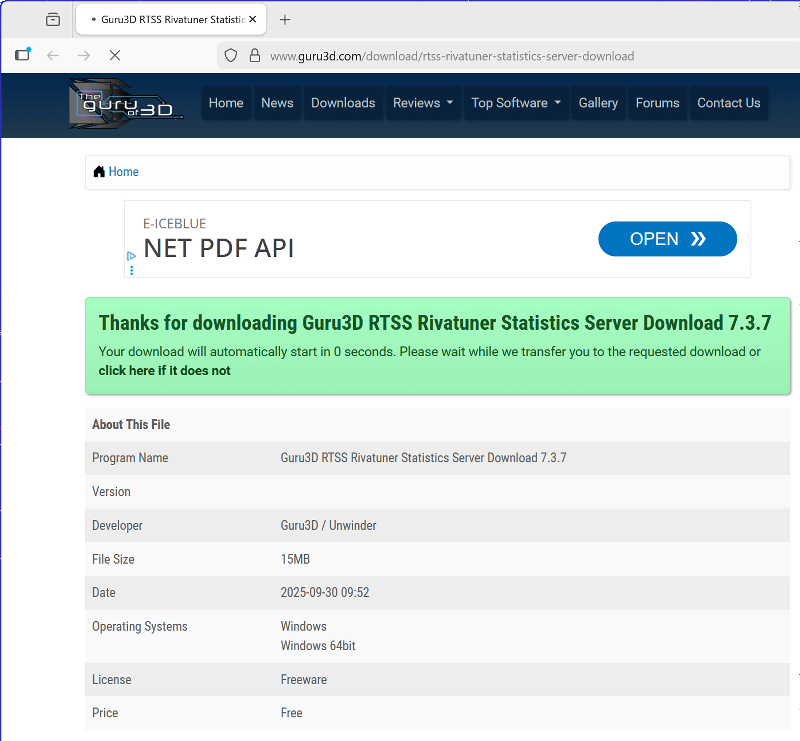Click the AdChoices triangle icon on the ad

(131, 256)
